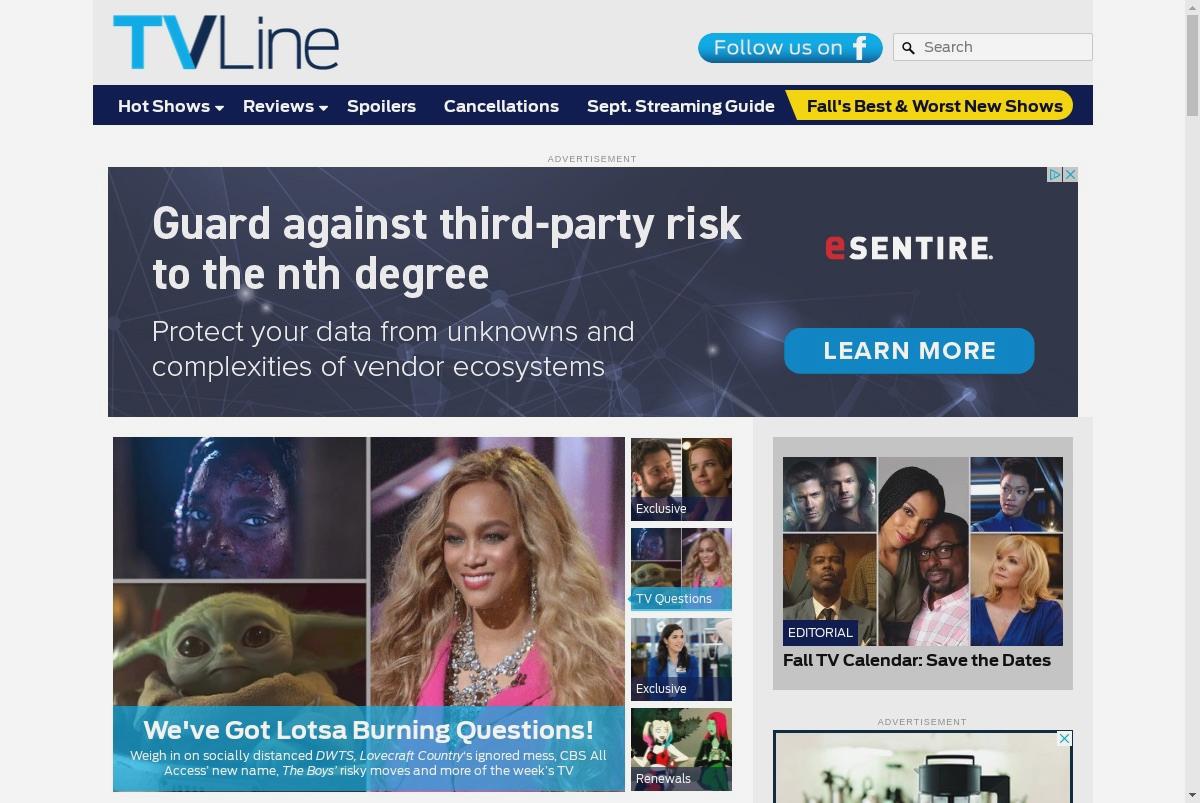Expand the Hot Shows dropdown arrow
The image size is (1200, 803).
tap(220, 108)
